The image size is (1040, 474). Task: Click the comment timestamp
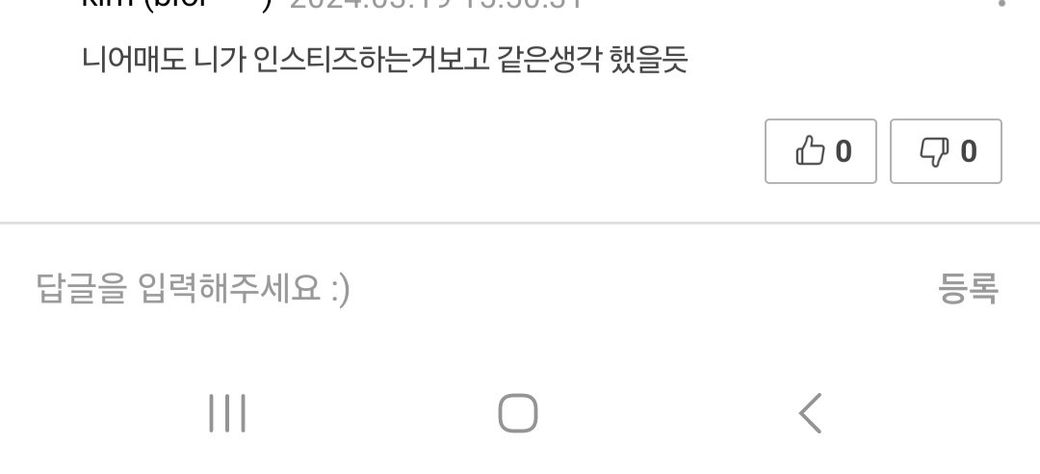(436, 3)
